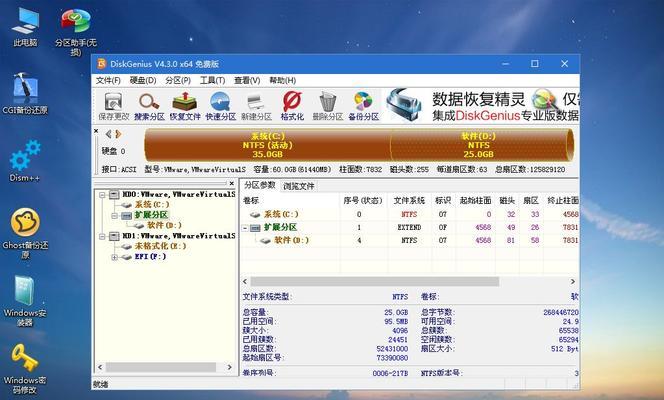Select the 系统(C:) partition bar segment
The width and height of the screenshot is (664, 400).
(268, 145)
